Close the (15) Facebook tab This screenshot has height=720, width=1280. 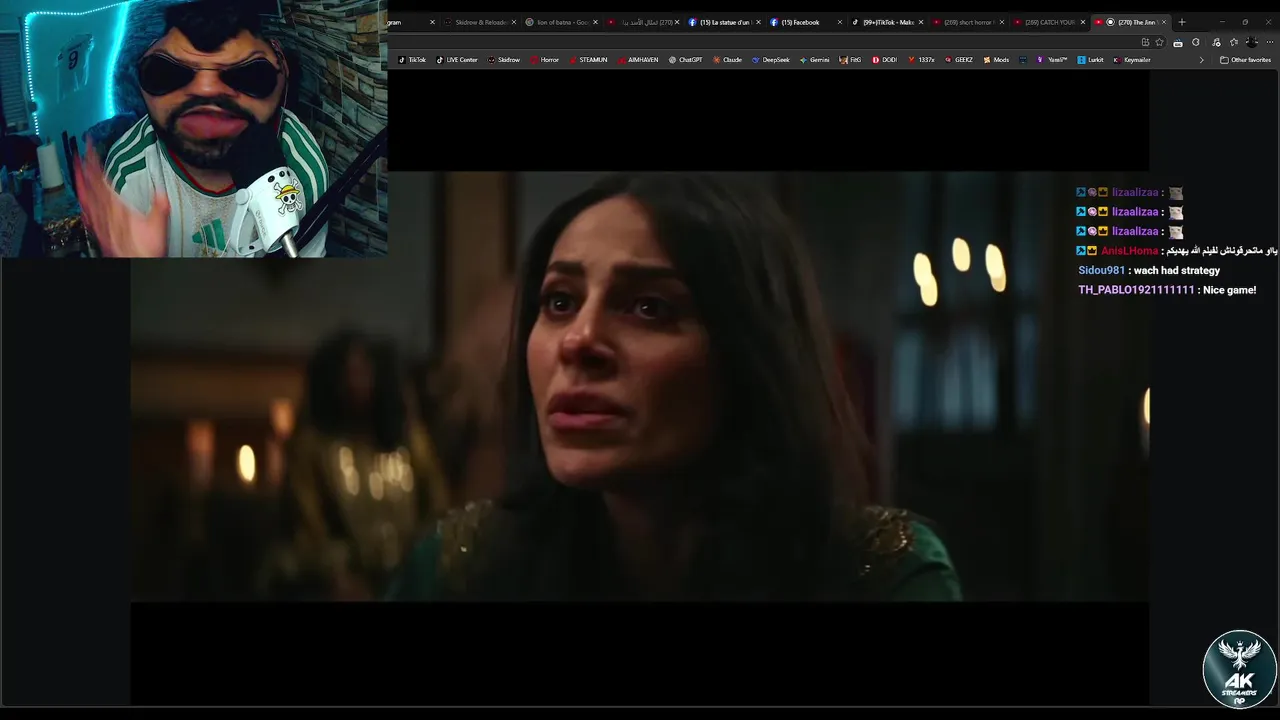(x=839, y=22)
